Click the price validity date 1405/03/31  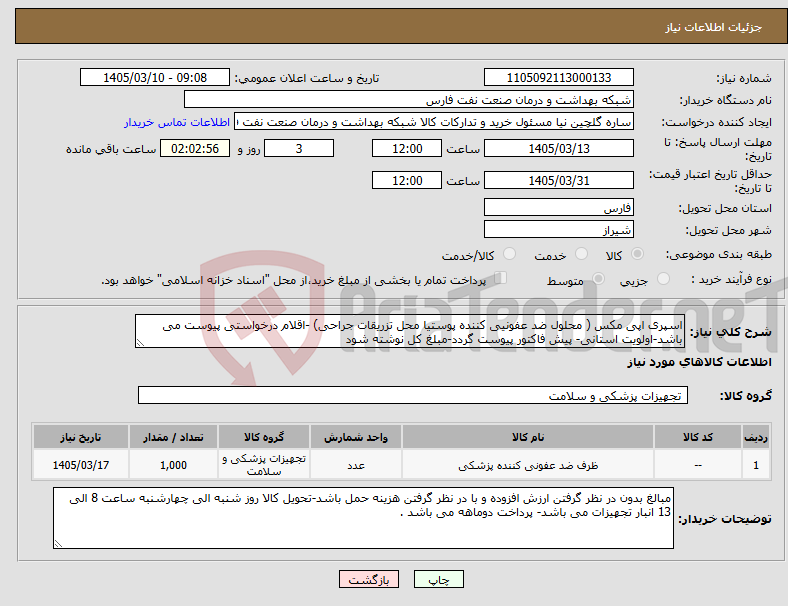[558, 180]
